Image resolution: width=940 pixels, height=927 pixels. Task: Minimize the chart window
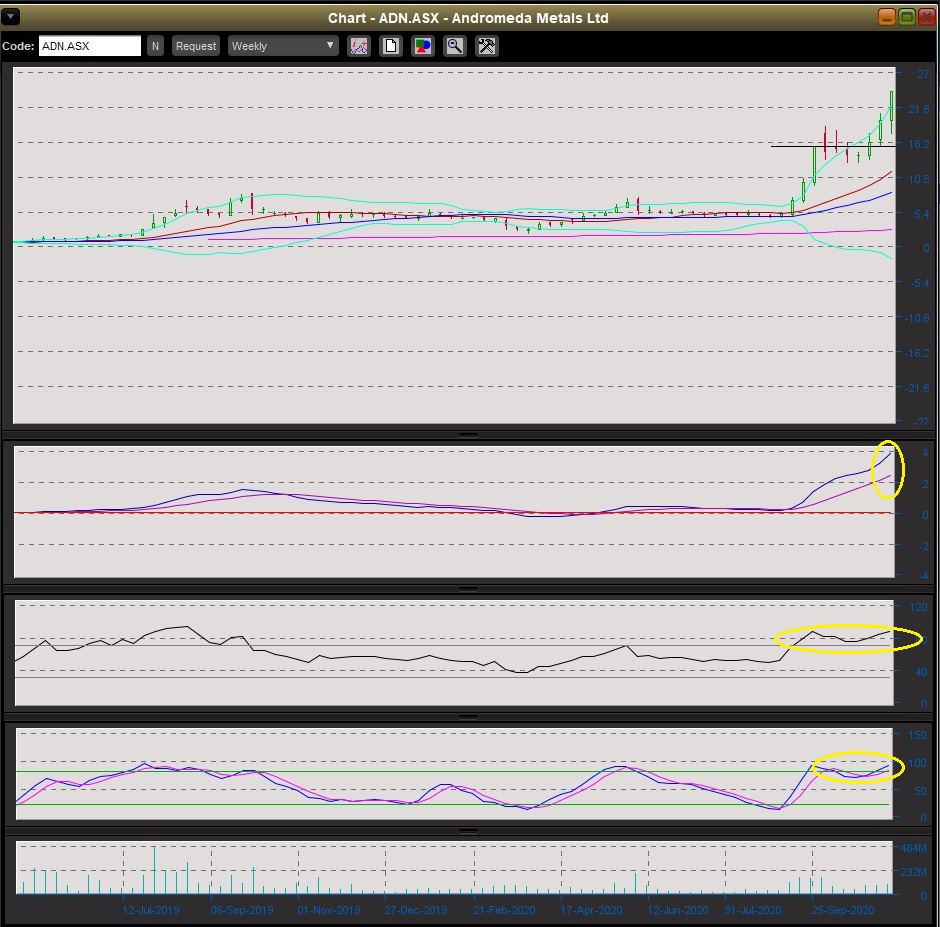pos(887,17)
